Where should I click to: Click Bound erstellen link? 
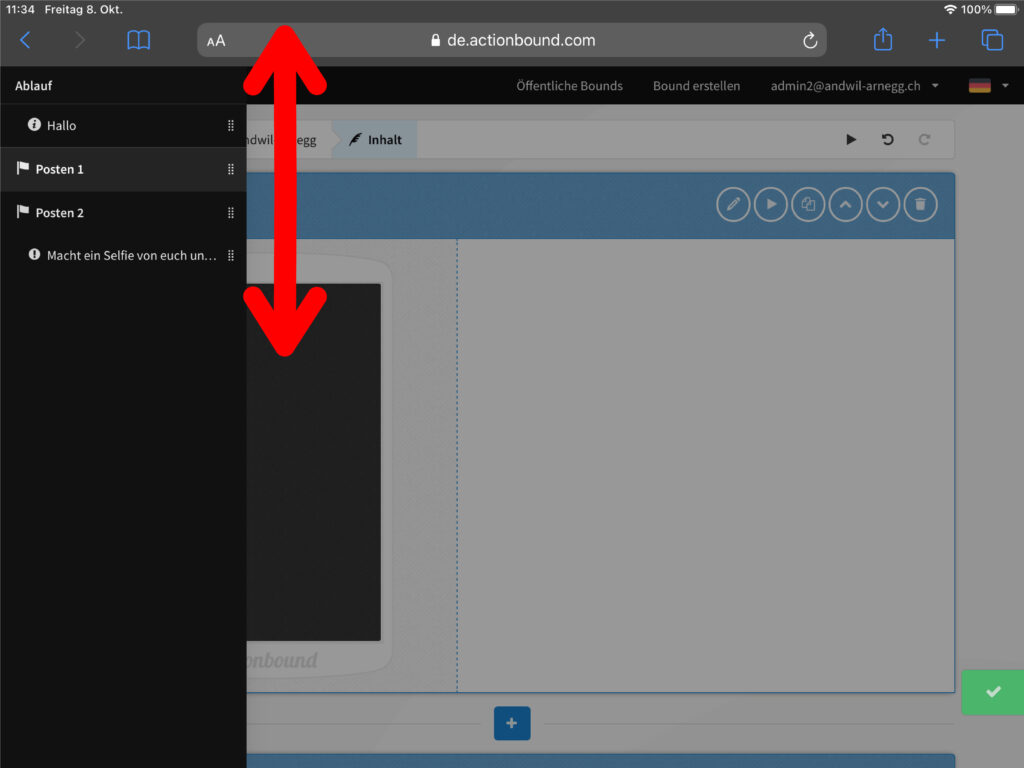tap(696, 86)
